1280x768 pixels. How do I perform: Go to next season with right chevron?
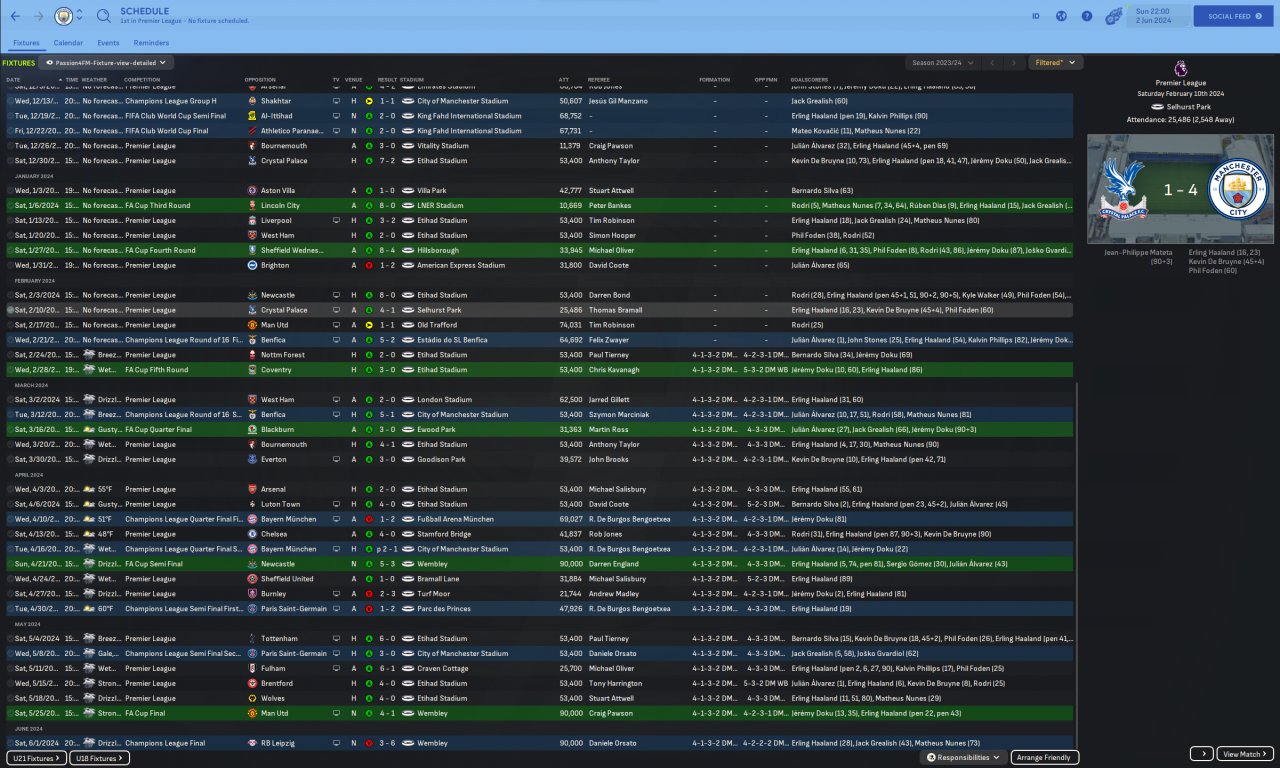point(1014,62)
